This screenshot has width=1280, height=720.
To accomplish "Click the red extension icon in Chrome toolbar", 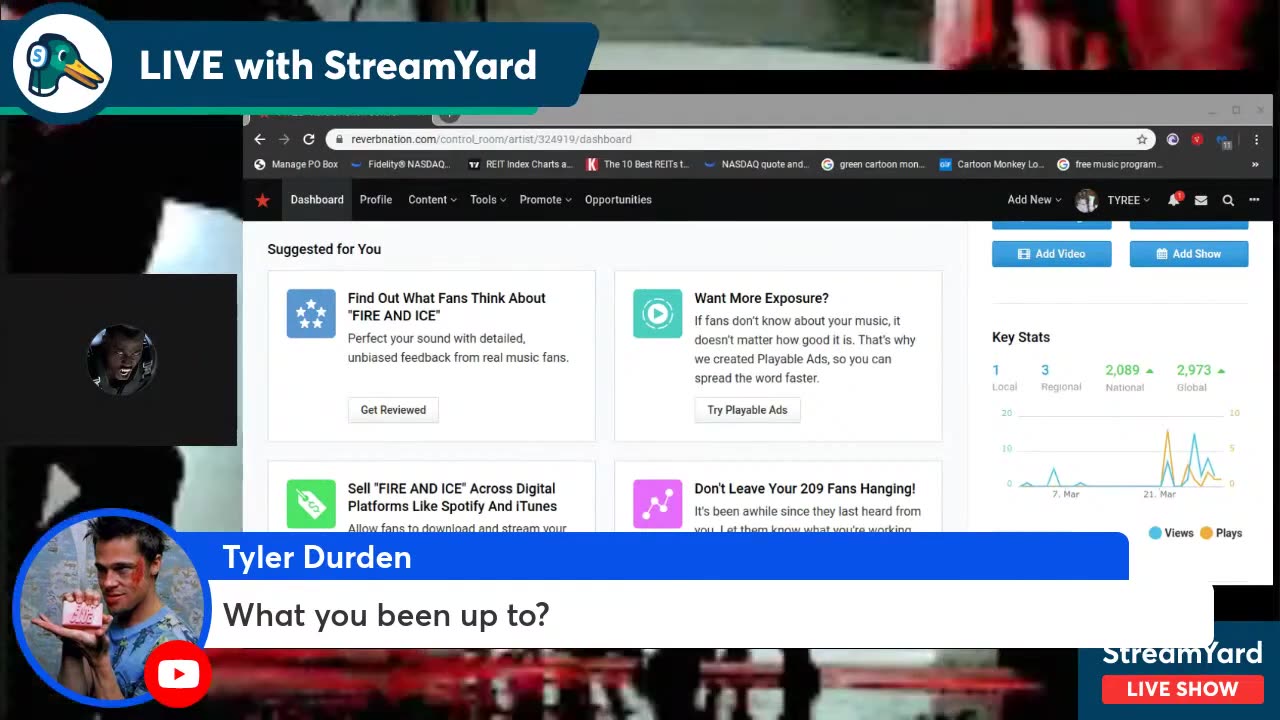I will 1197,139.
